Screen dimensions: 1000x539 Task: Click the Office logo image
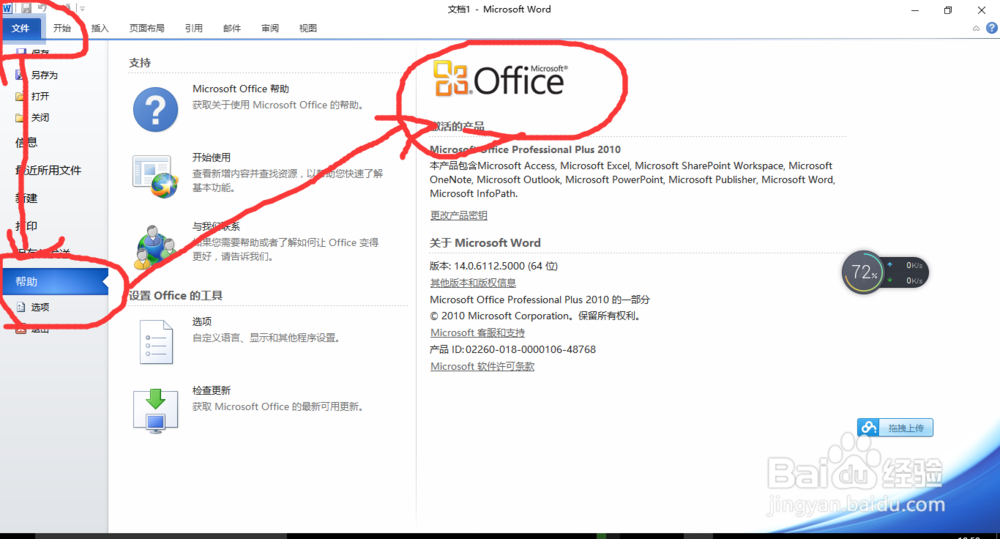500,79
